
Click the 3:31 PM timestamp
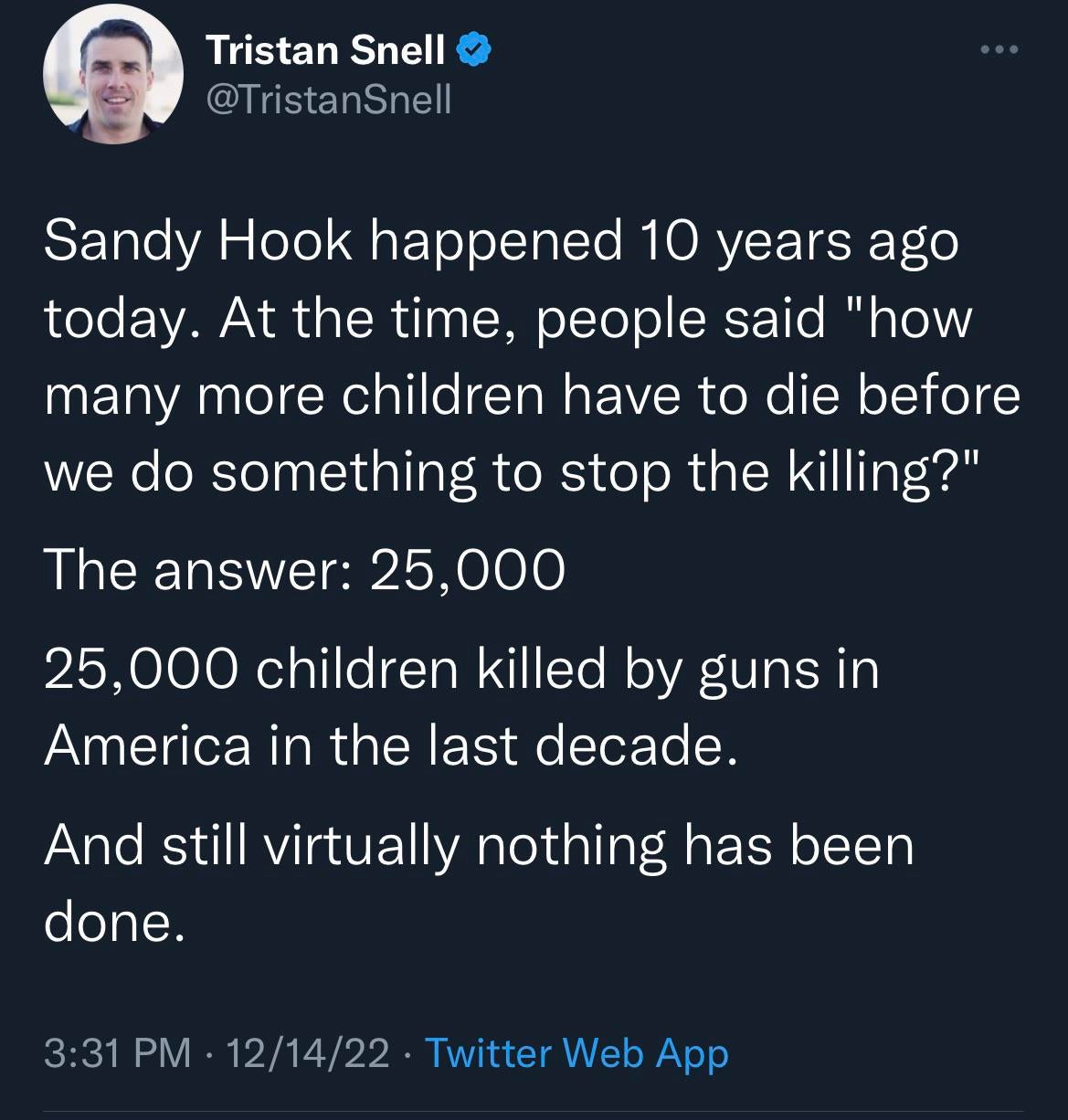[x=117, y=1052]
